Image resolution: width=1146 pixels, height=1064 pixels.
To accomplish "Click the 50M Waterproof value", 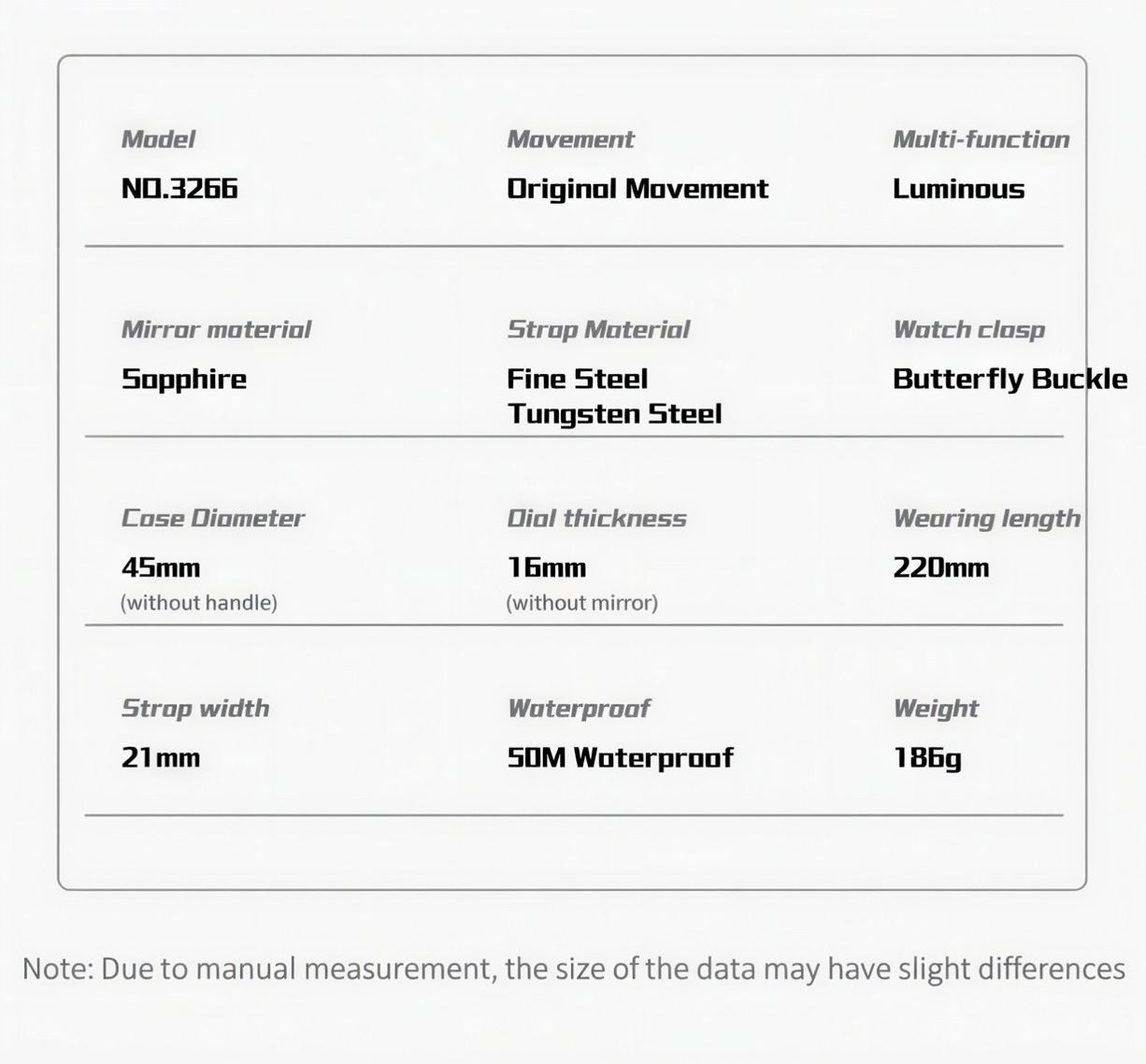I will (x=620, y=757).
